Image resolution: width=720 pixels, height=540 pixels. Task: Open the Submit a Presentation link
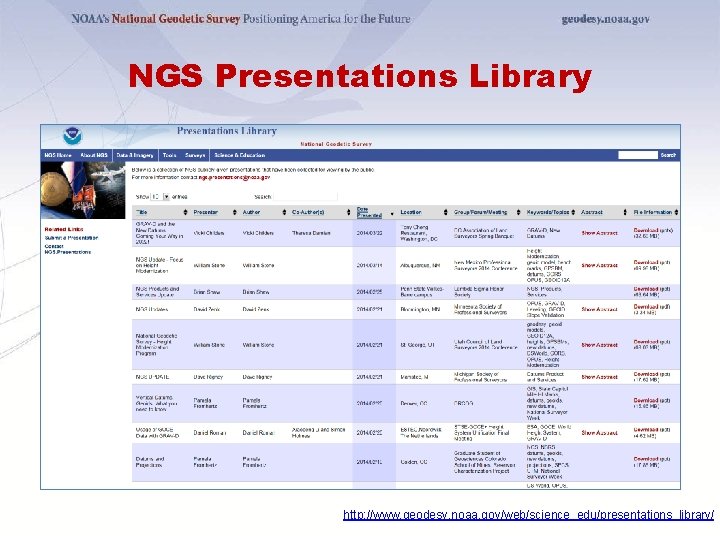pyautogui.click(x=71, y=238)
